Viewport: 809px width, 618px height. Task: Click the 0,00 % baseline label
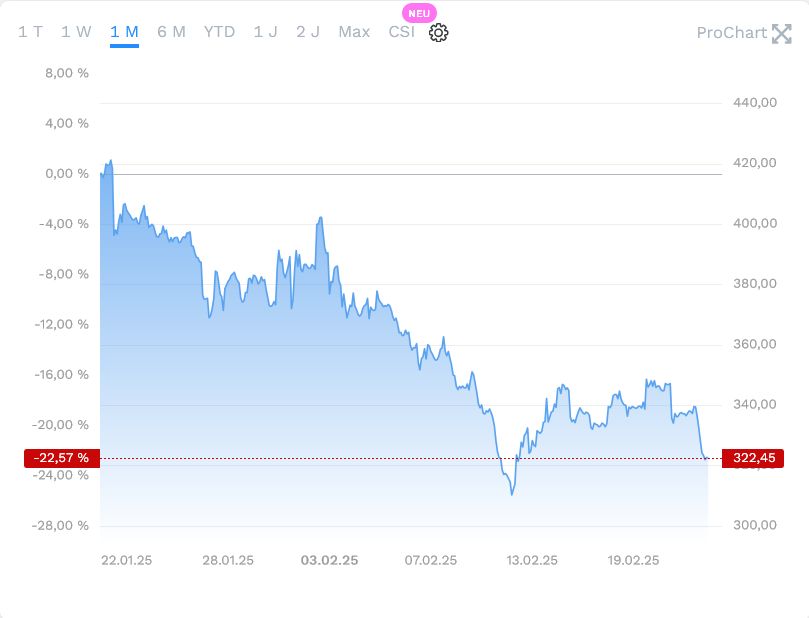67,174
